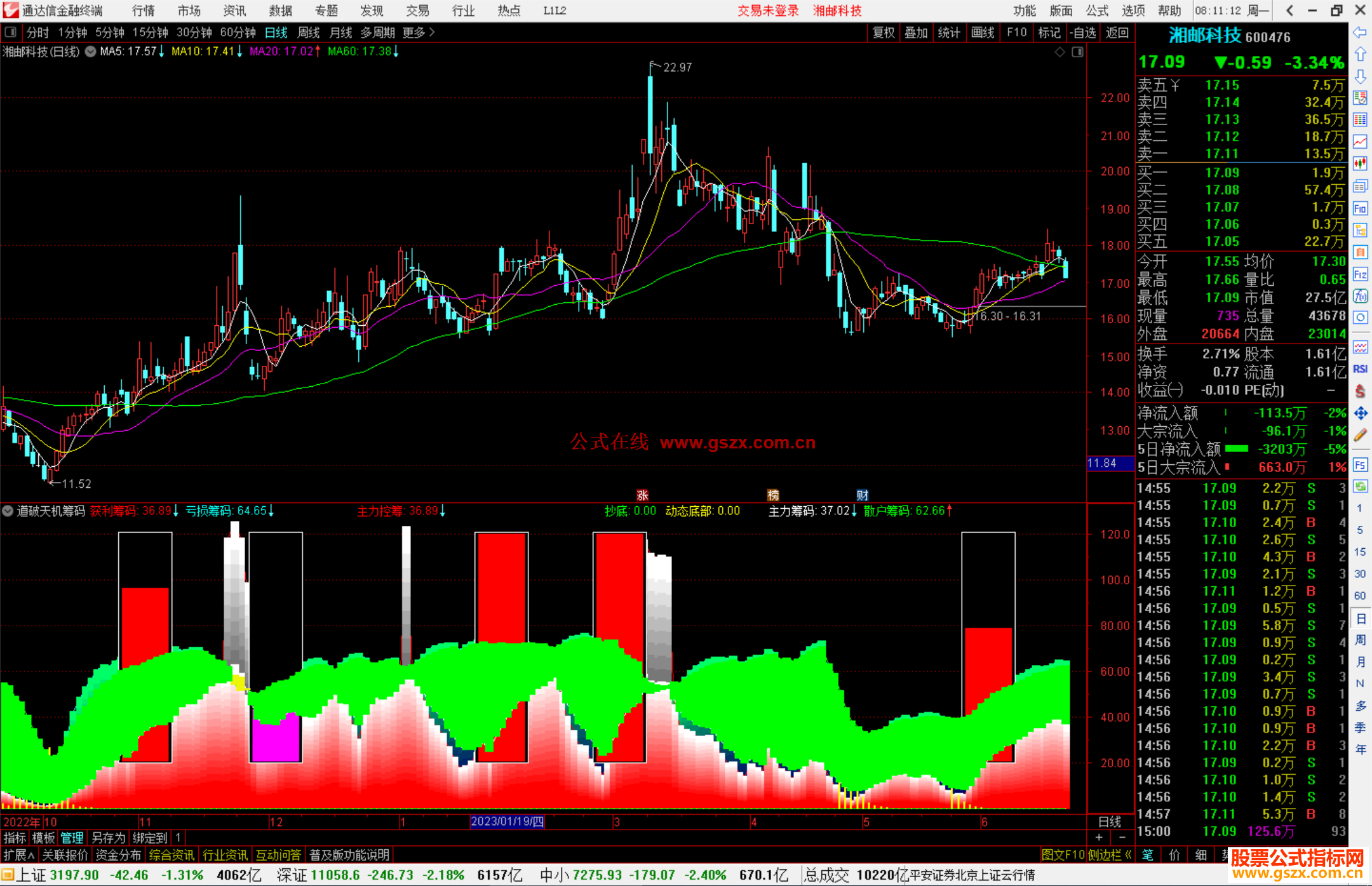Click the up arrow icon in right sidebar

click(1360, 54)
